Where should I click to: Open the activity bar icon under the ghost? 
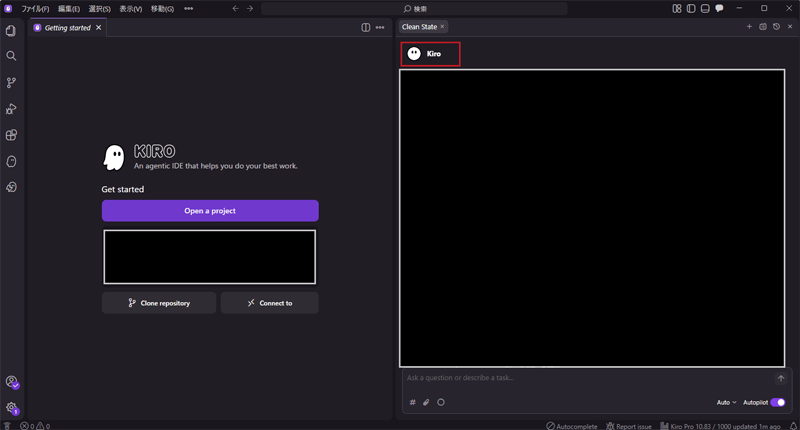click(x=11, y=187)
